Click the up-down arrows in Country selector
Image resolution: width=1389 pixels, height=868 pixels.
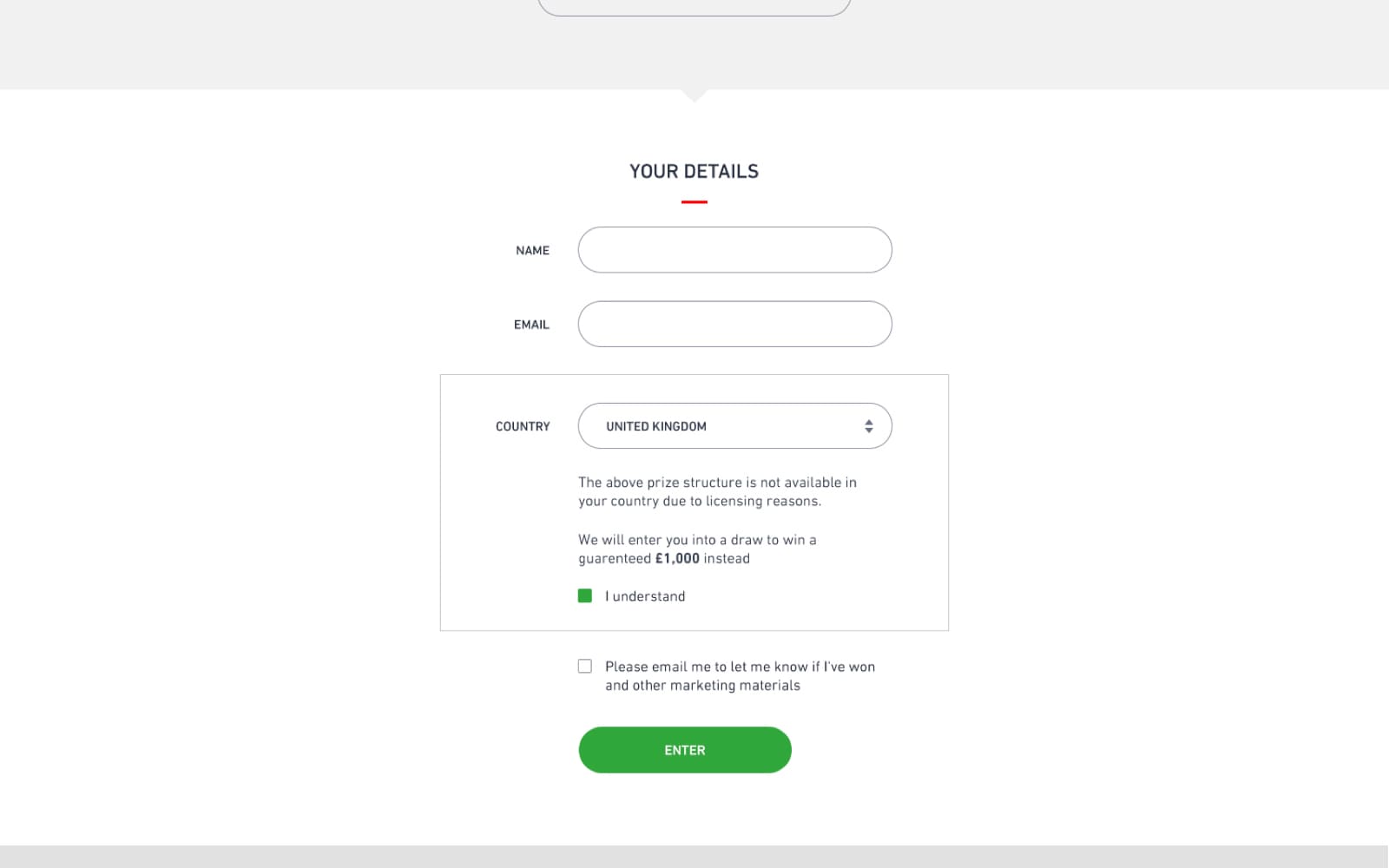tap(868, 426)
